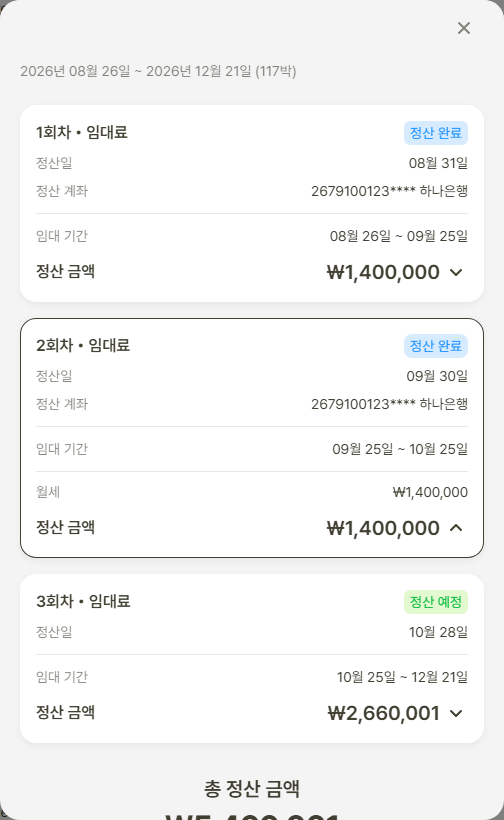Screen dimensions: 504x820
Task: Click the 09월 25일 ~ 10월 25일 rental period
Action: pyautogui.click(x=400, y=449)
